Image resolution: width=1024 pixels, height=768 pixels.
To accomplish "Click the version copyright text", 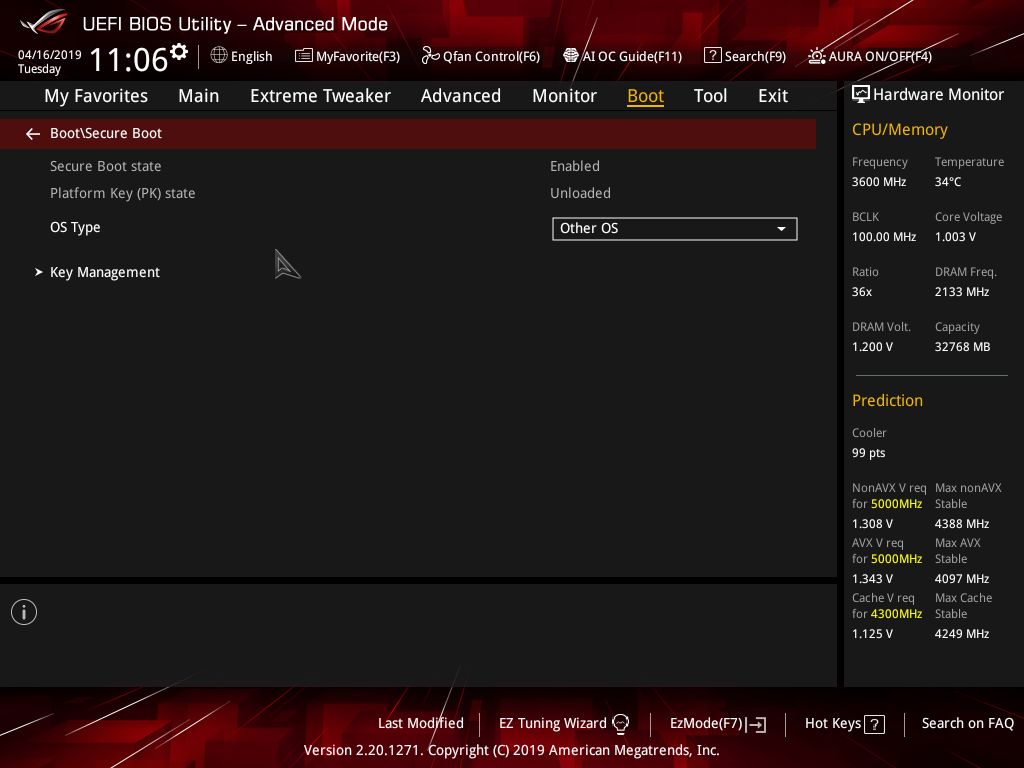I will point(511,750).
